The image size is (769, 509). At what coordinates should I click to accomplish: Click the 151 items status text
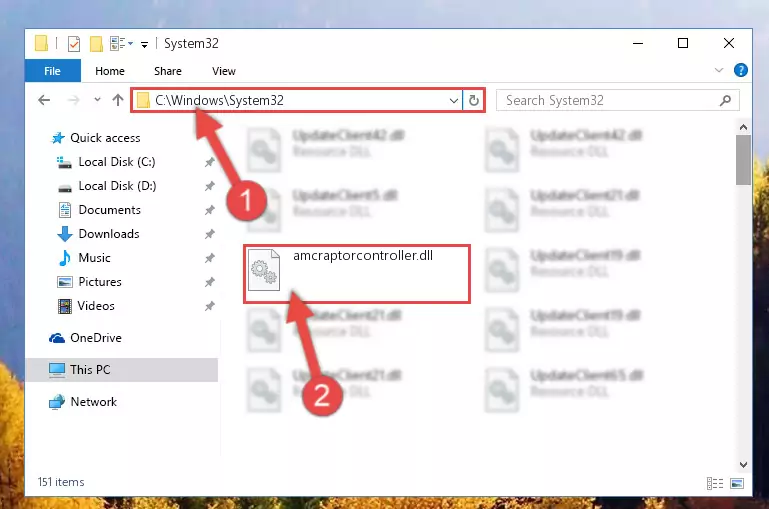point(61,482)
